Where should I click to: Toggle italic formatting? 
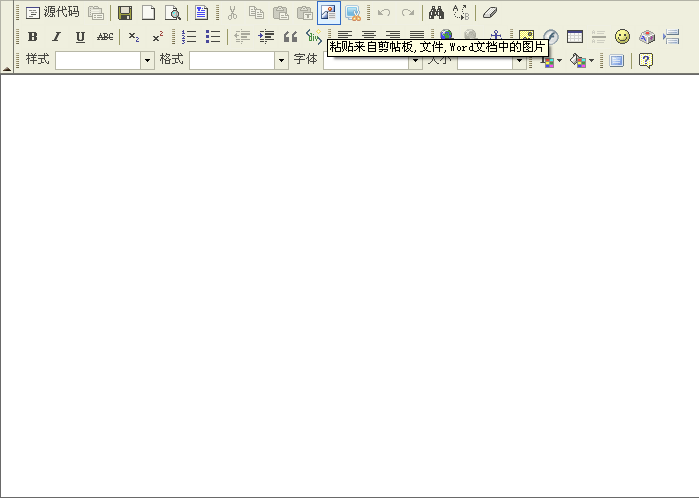point(56,37)
